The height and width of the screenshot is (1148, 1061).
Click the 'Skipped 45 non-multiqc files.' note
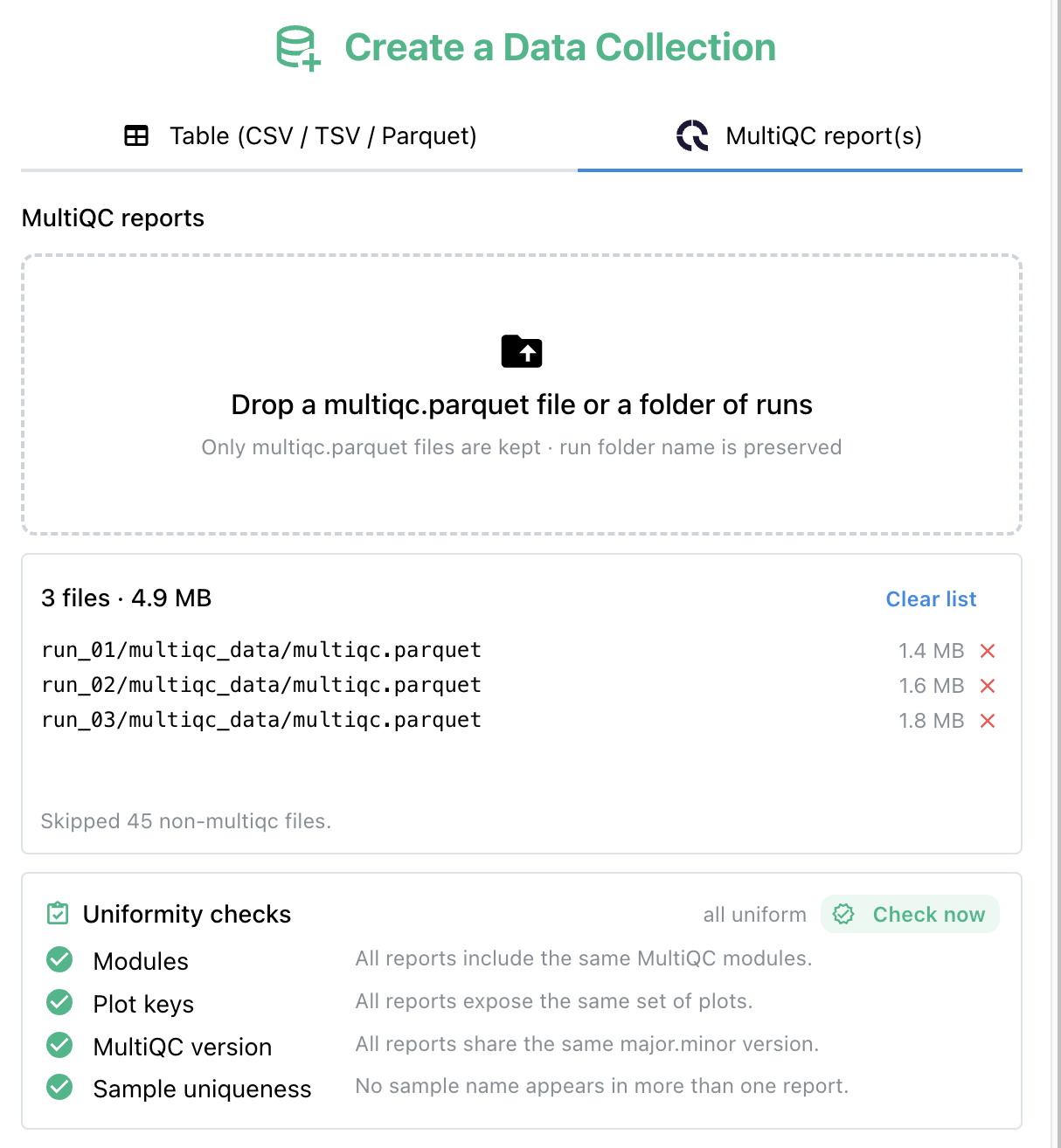[186, 821]
